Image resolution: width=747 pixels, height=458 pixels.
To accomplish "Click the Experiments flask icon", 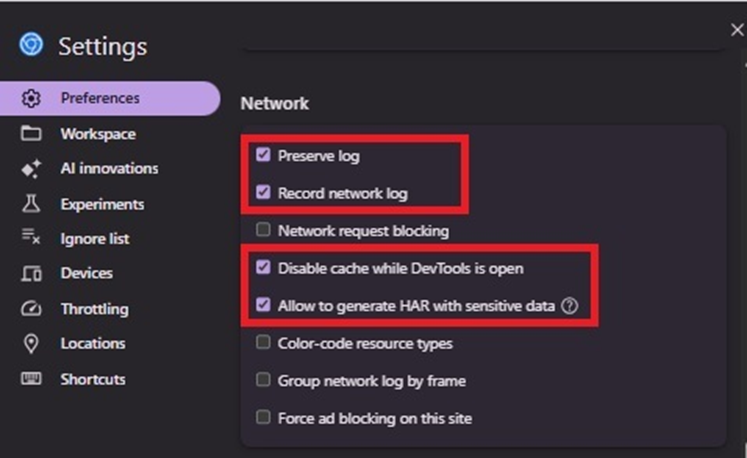I will [31, 204].
